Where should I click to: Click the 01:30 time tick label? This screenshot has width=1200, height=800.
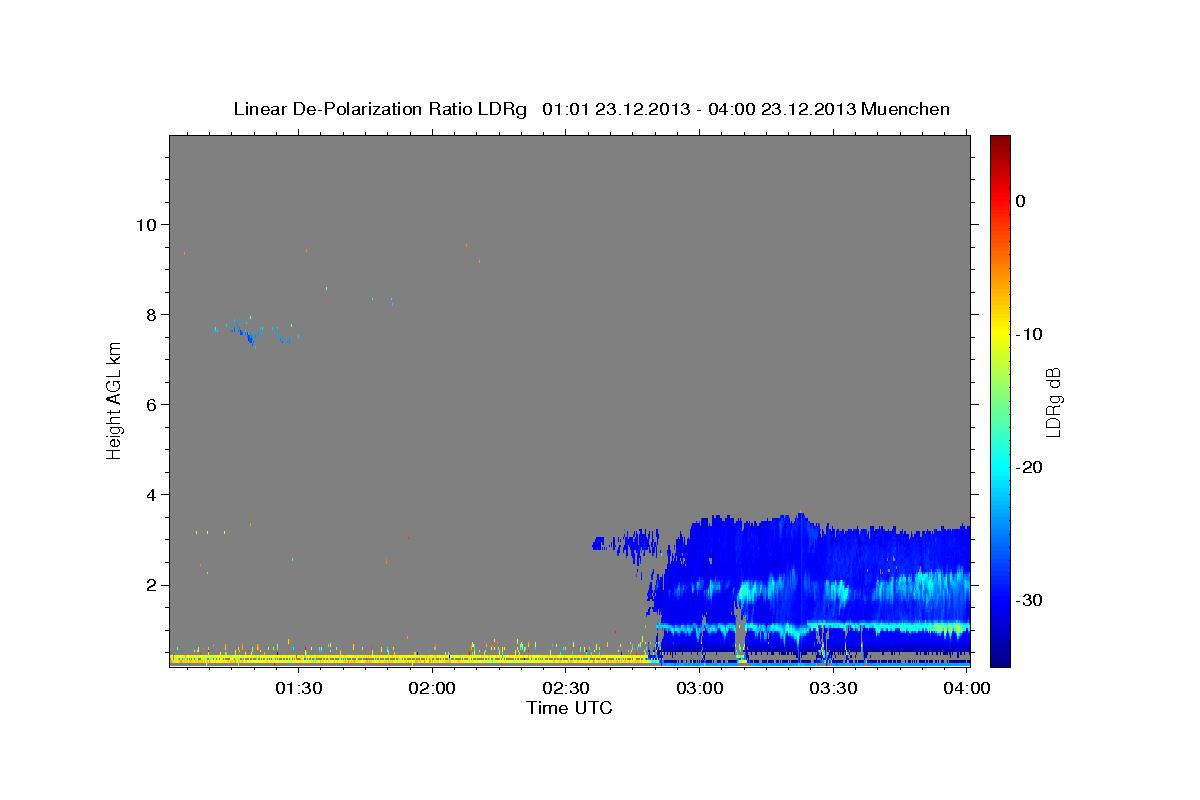tap(298, 688)
